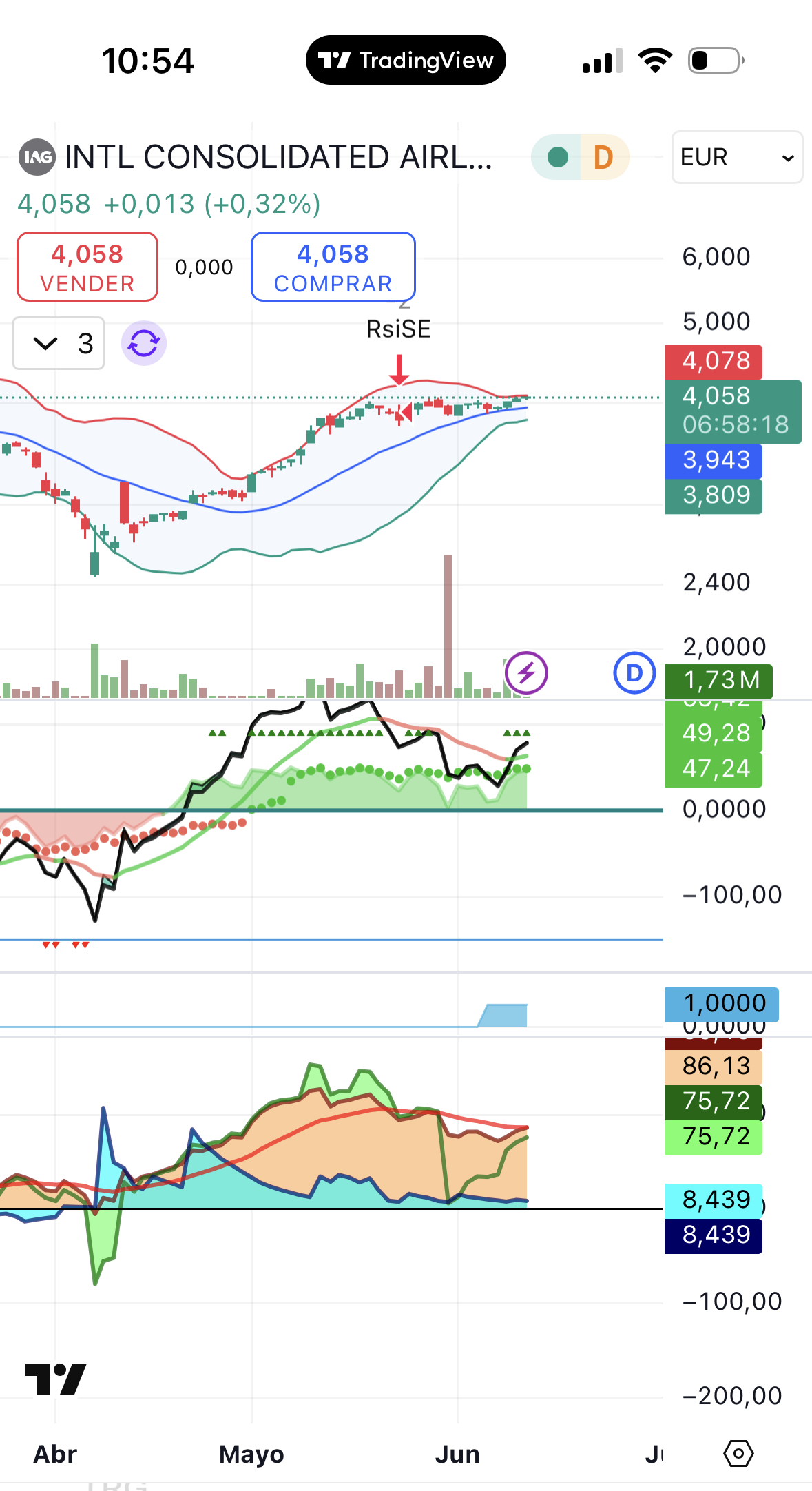812x1491 pixels.
Task: Tap the Mayo label on the time axis
Action: coord(251,1454)
